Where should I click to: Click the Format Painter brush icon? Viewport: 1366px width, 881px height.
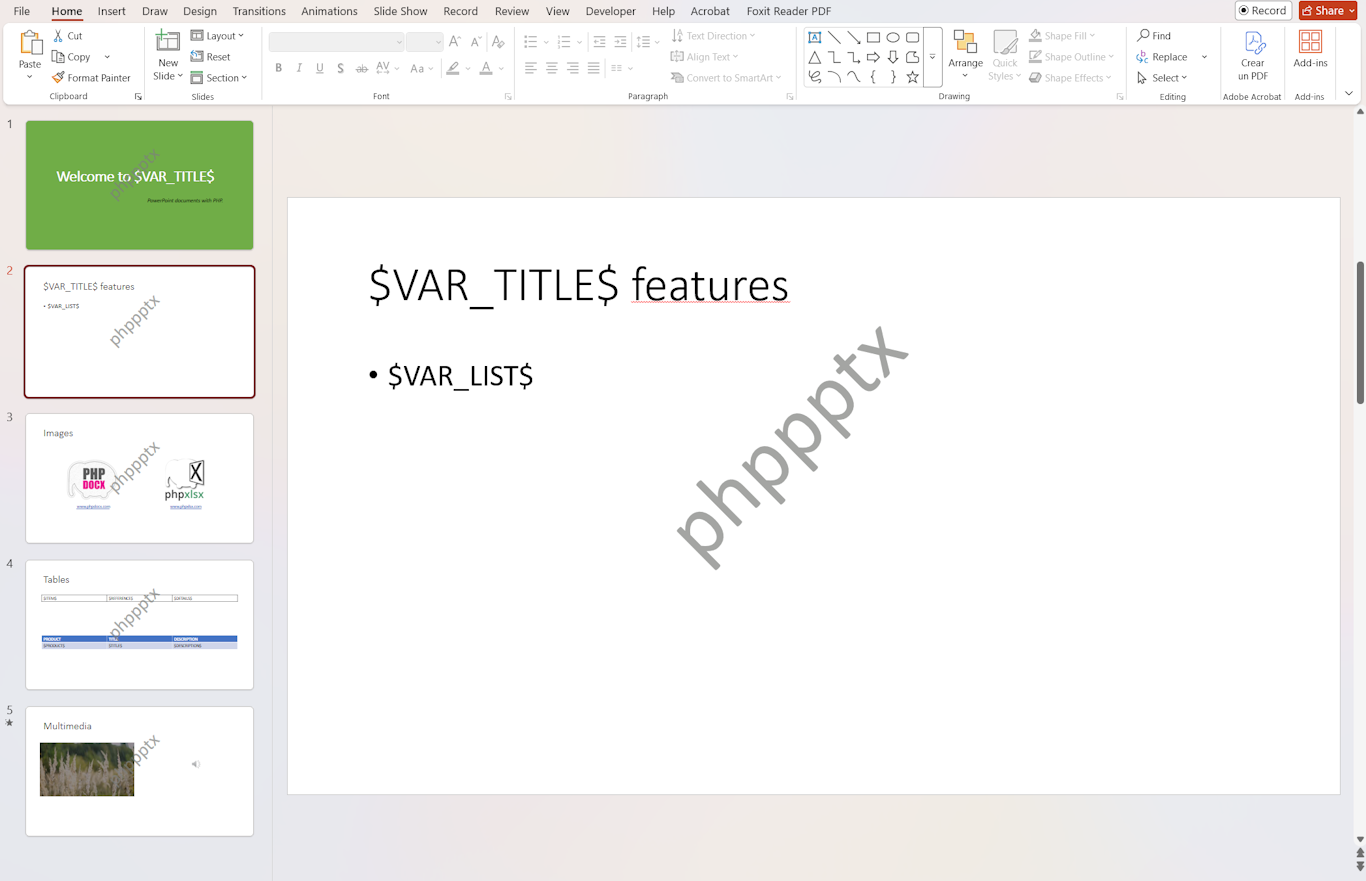point(59,78)
